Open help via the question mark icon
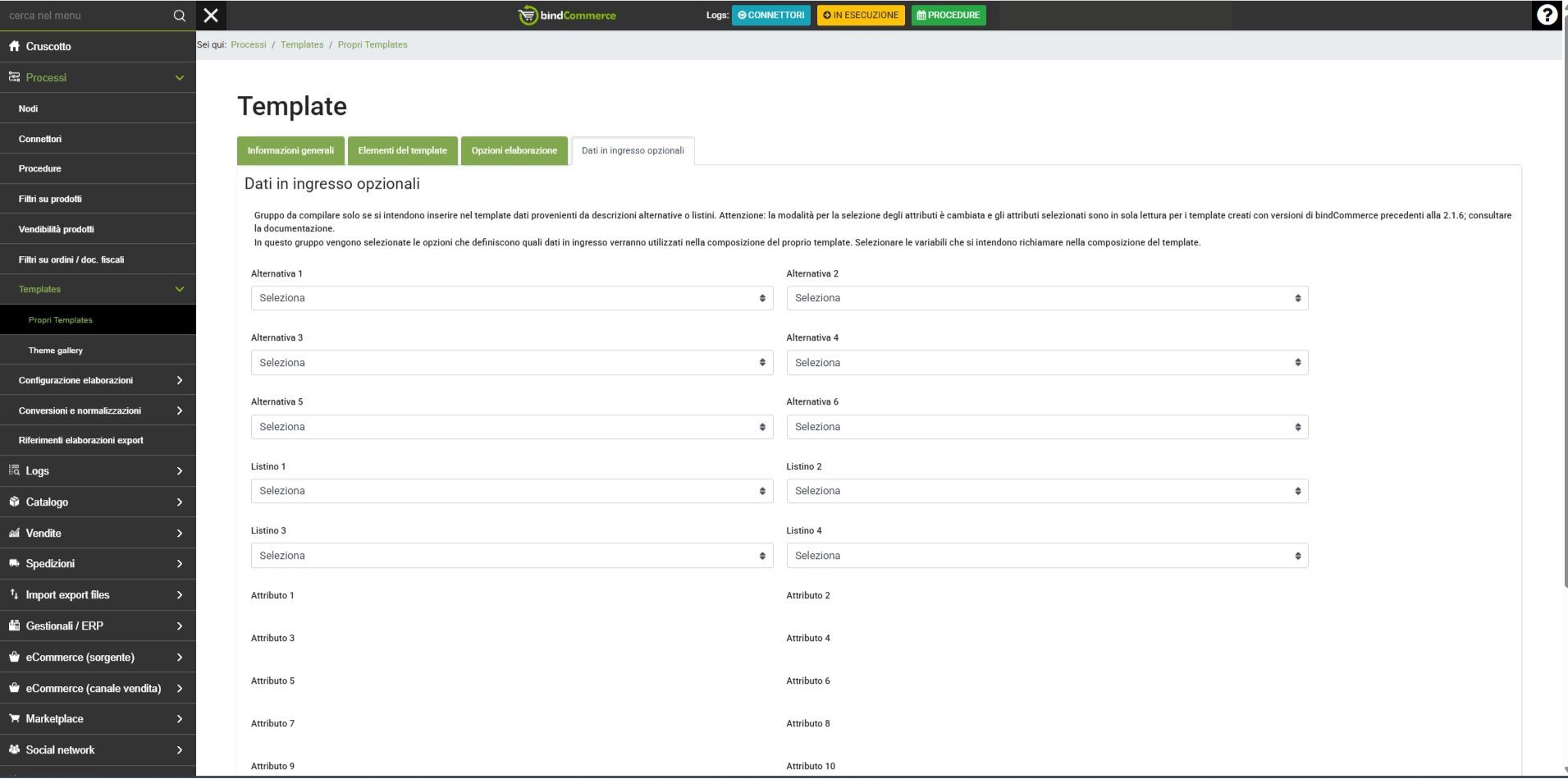 (x=1547, y=16)
